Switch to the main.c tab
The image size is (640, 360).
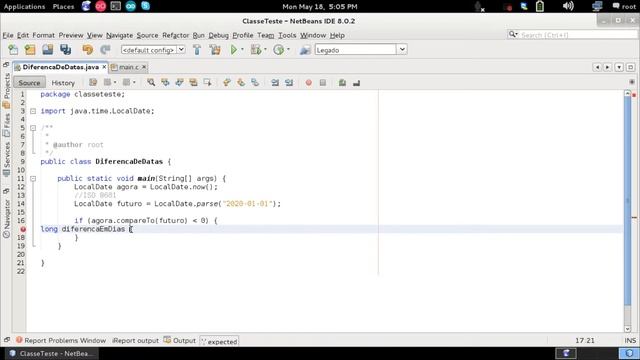click(x=129, y=67)
